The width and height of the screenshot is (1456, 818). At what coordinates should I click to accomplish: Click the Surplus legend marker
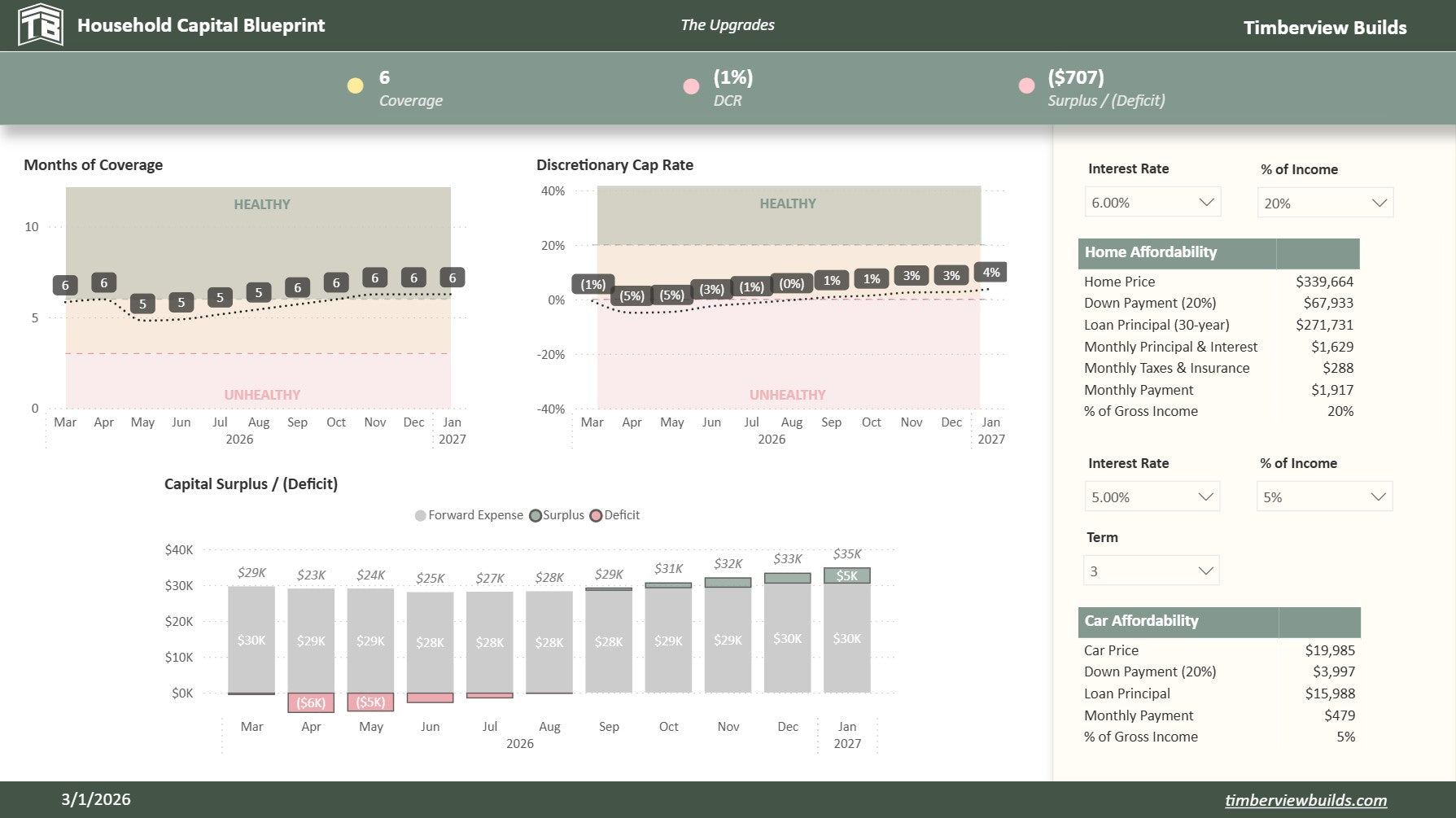(535, 515)
